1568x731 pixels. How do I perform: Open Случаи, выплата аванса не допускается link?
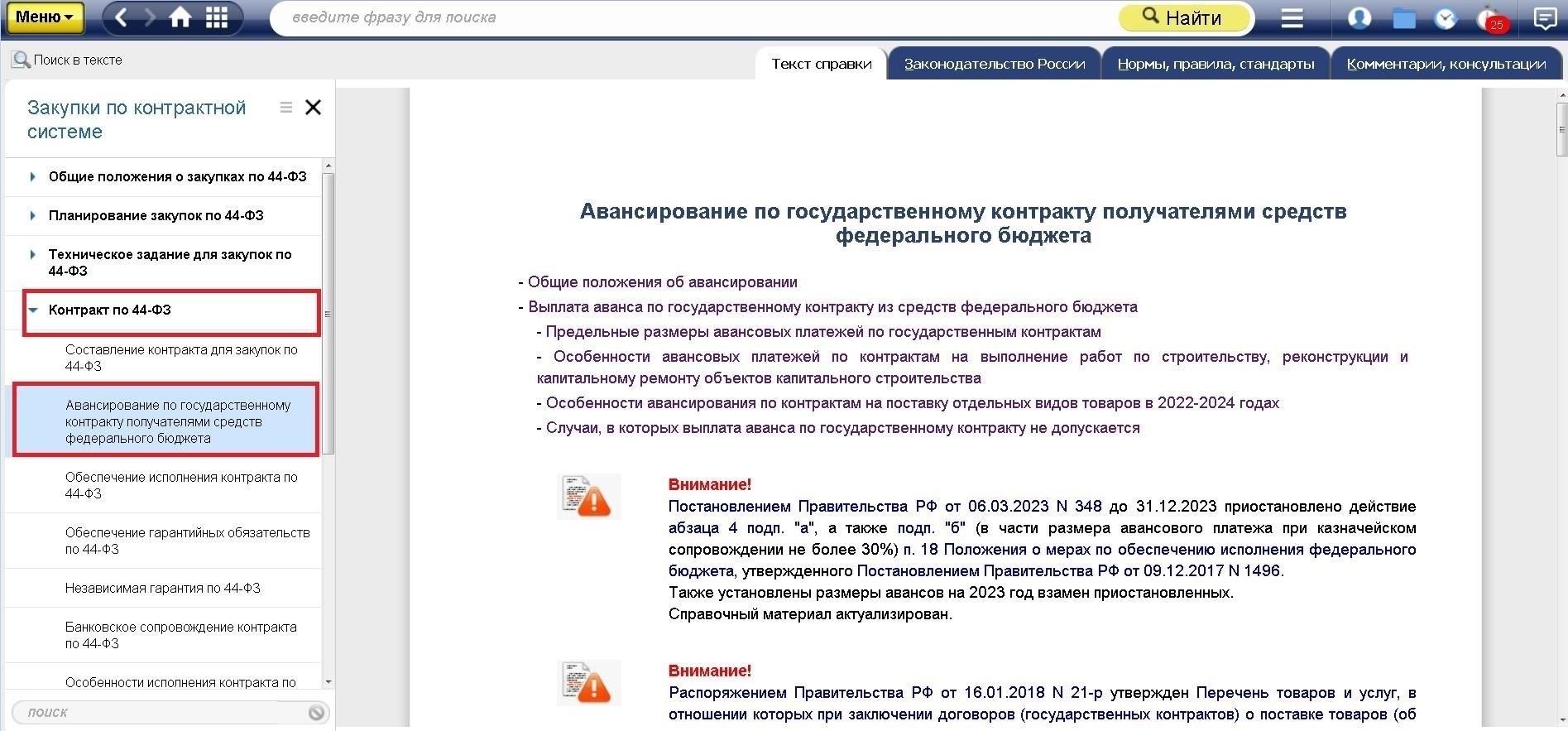[842, 428]
